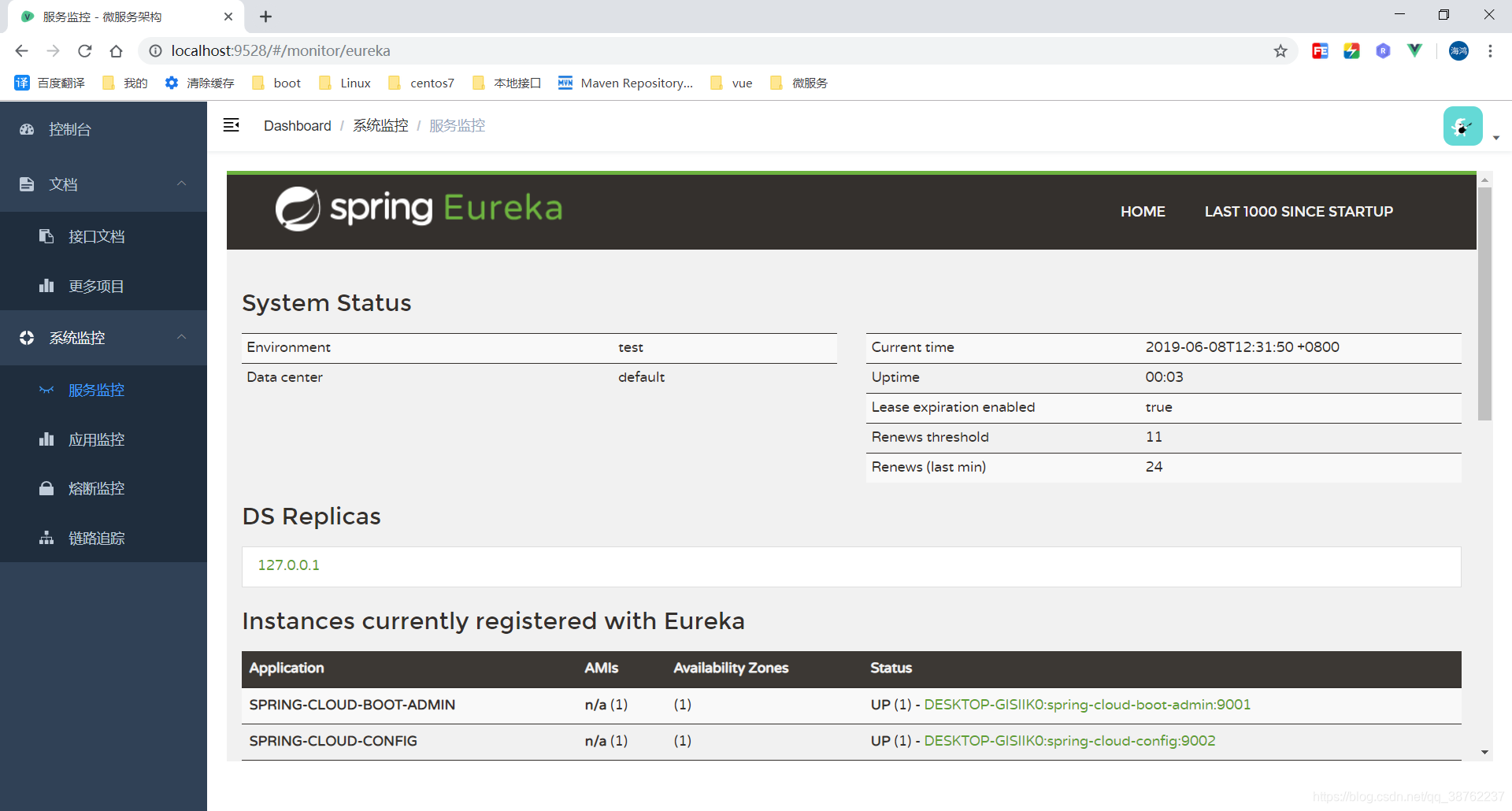Close the 服务监控 browser tab
Screen dimensions: 1512x811
coord(228,17)
